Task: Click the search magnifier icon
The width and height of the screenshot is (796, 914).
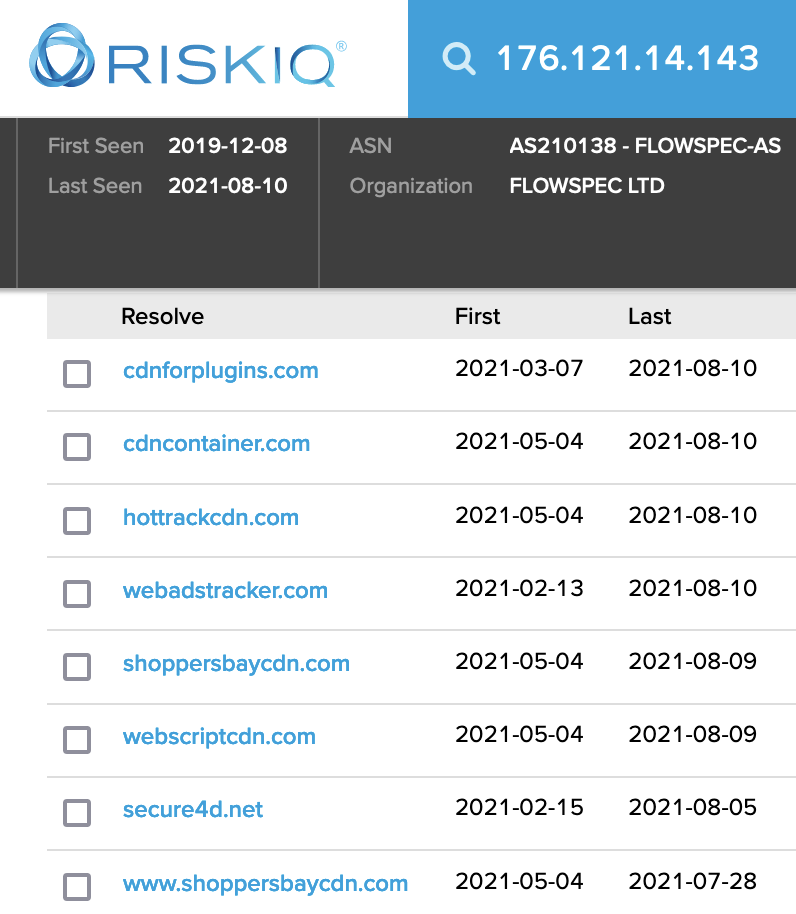Action: (459, 59)
